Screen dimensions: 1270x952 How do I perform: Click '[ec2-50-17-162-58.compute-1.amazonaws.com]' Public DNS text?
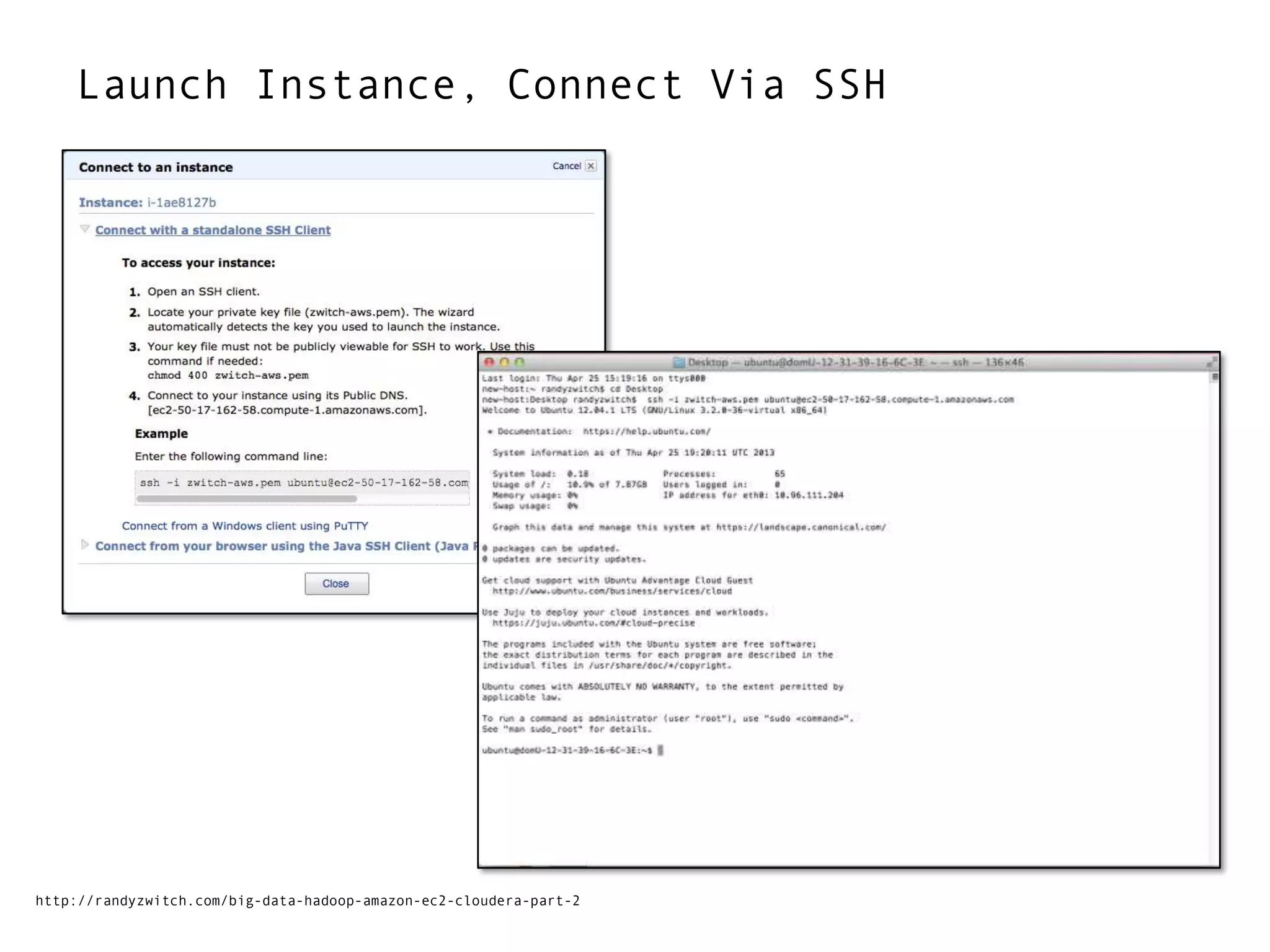(287, 410)
